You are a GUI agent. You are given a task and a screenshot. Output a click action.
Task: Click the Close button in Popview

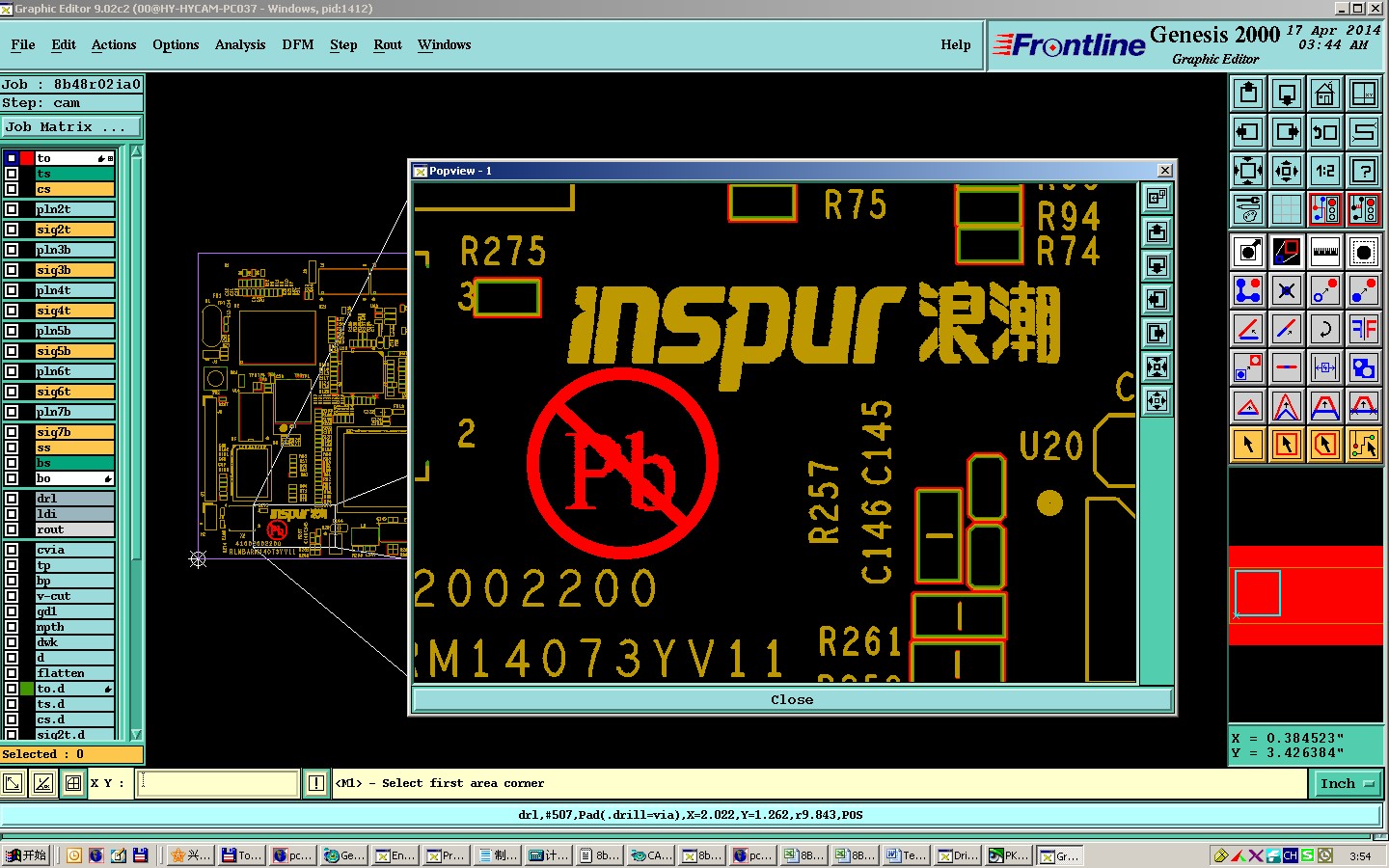pyautogui.click(x=792, y=699)
